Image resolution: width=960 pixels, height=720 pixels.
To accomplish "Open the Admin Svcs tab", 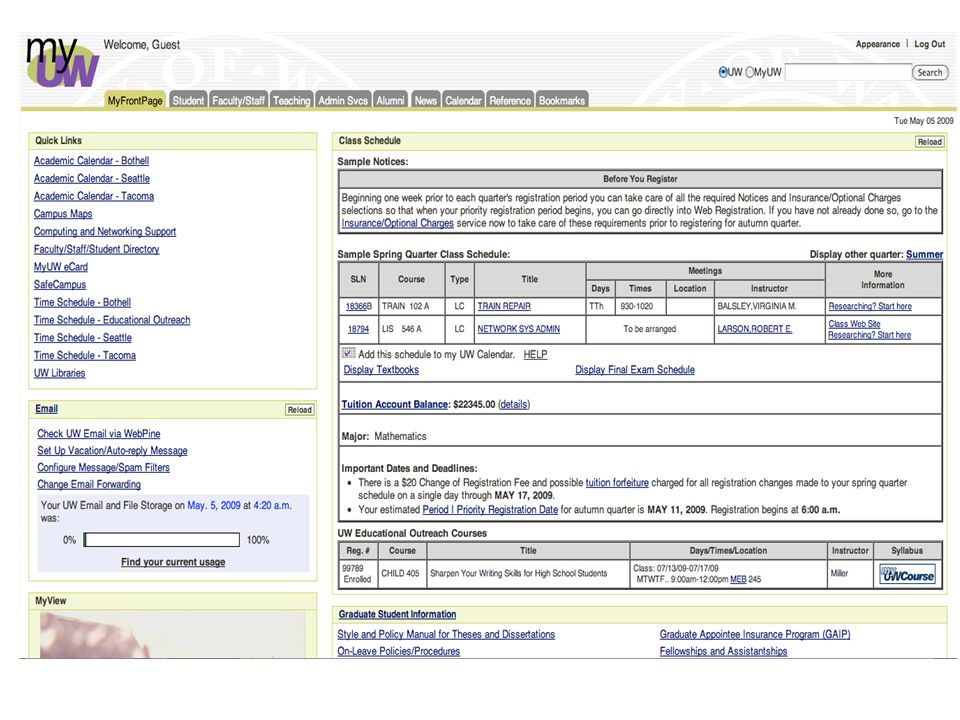I will click(343, 100).
